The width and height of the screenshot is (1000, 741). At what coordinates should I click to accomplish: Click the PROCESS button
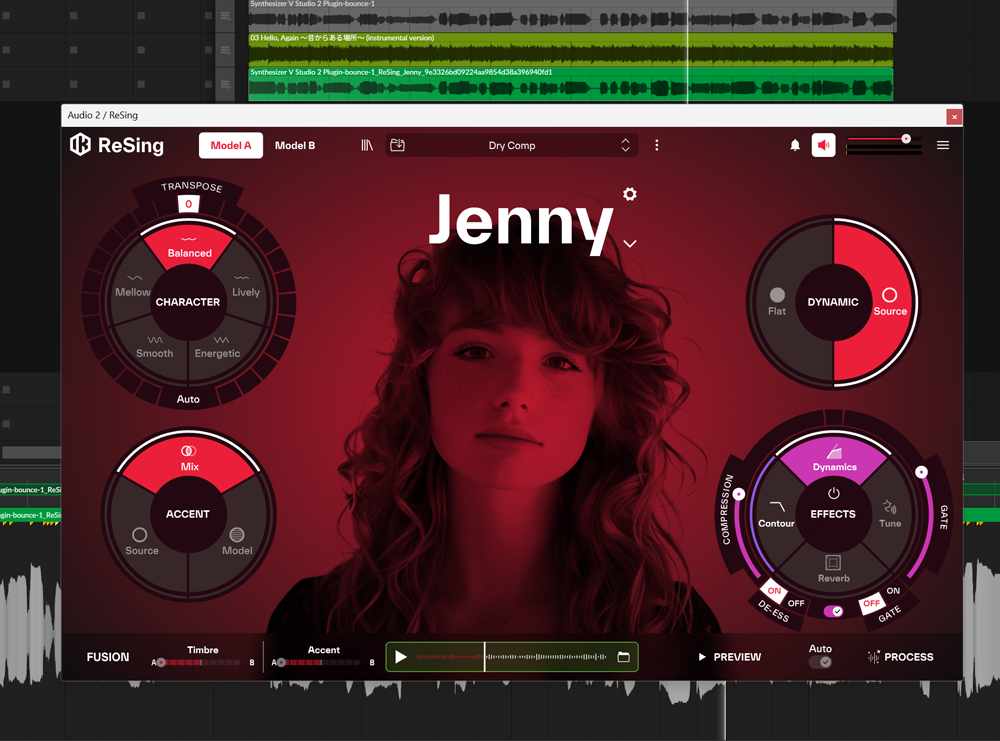tap(900, 657)
